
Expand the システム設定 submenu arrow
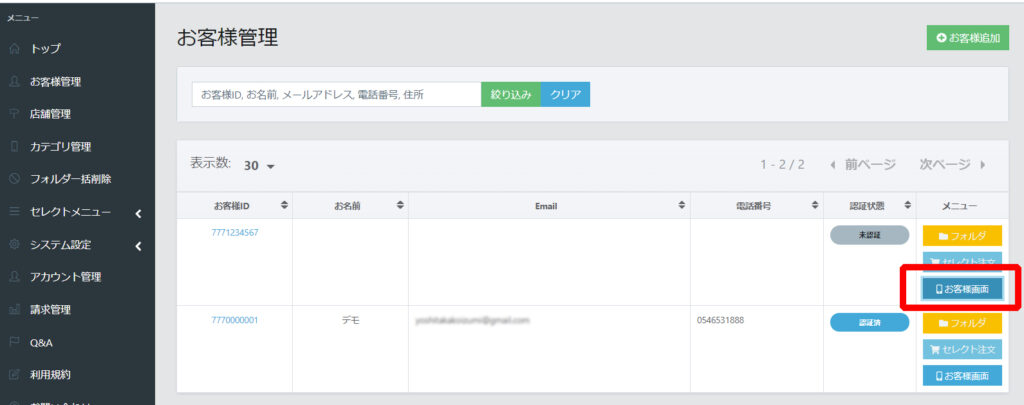138,246
